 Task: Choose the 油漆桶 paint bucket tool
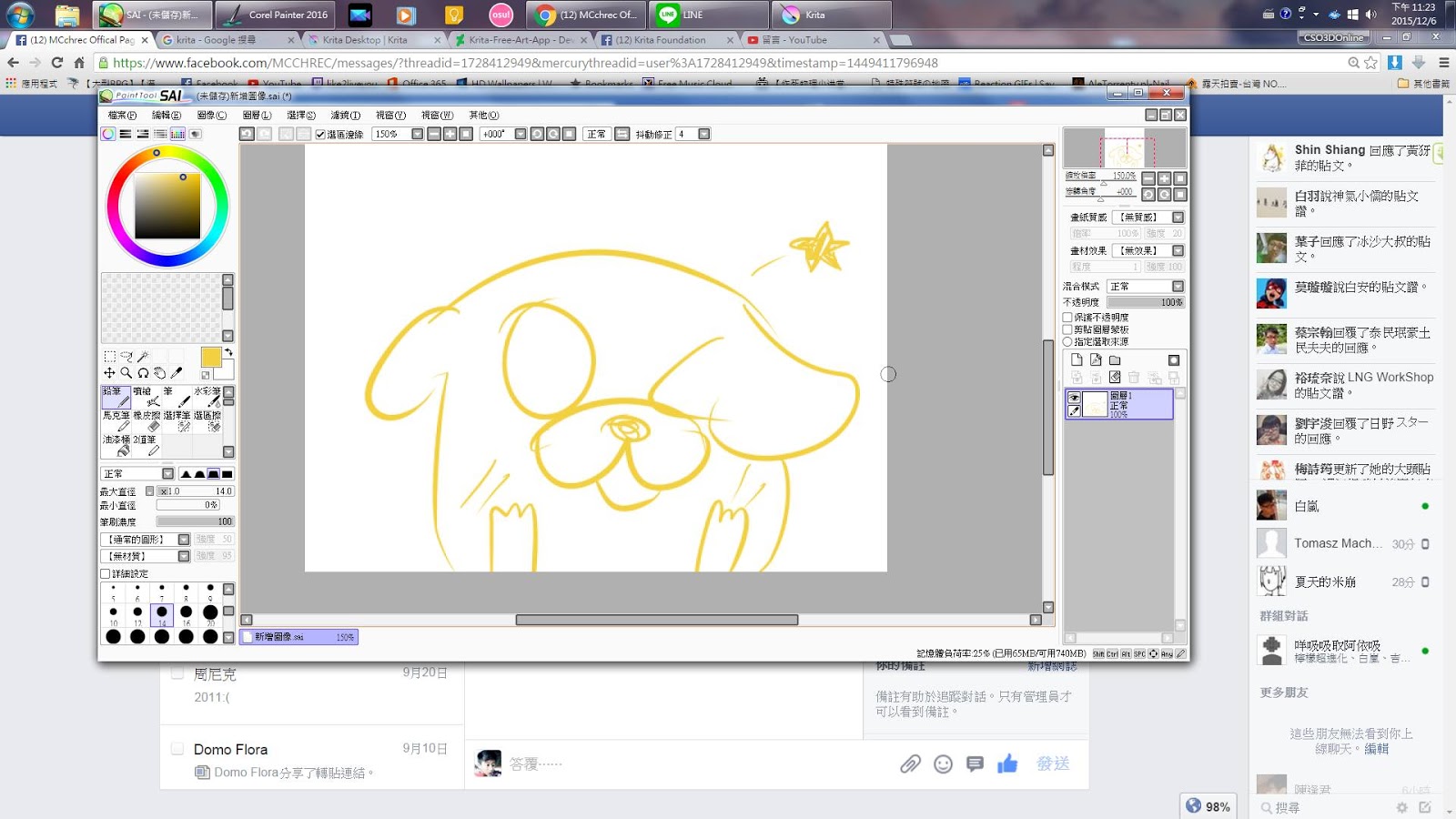coord(116,446)
